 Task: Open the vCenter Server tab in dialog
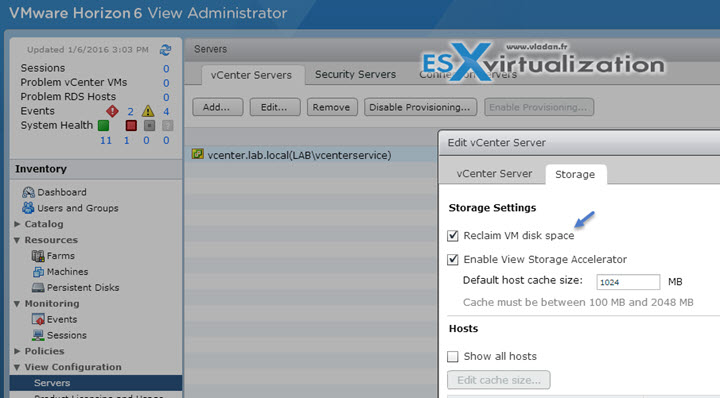pyautogui.click(x=494, y=174)
